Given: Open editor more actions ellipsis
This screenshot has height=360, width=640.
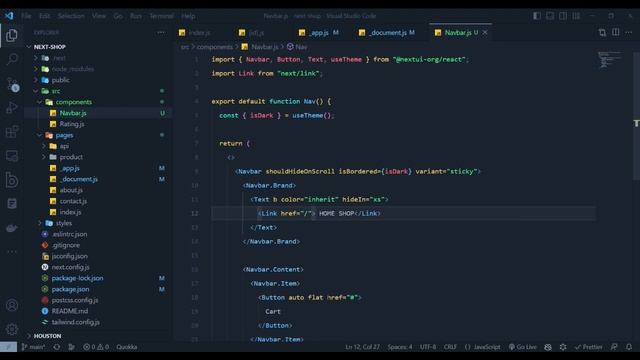Looking at the screenshot, I should click(629, 33).
